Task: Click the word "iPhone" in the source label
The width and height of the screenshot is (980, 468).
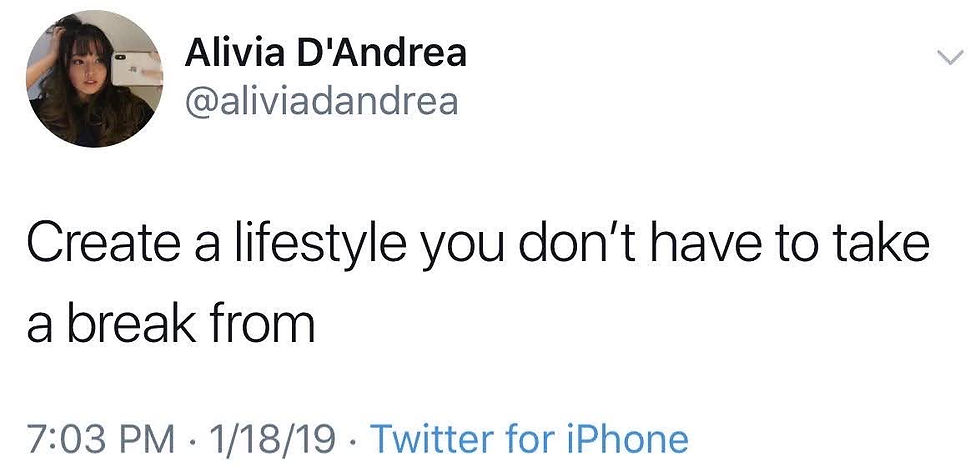Action: click(x=629, y=438)
